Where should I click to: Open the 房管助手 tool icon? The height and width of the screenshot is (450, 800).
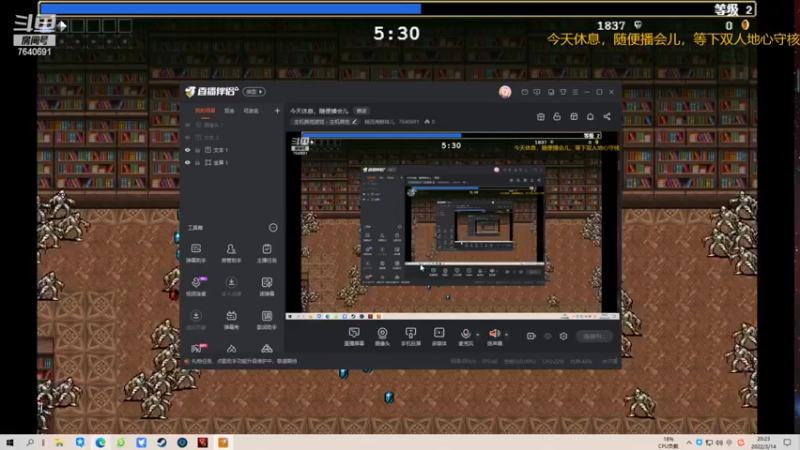(x=231, y=253)
